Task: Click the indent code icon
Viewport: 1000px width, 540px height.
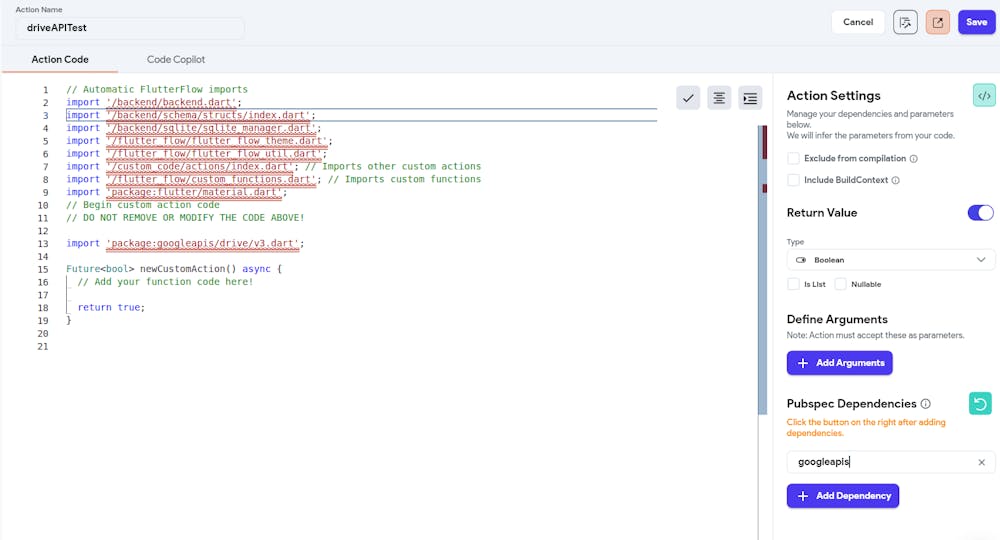Action: point(750,97)
